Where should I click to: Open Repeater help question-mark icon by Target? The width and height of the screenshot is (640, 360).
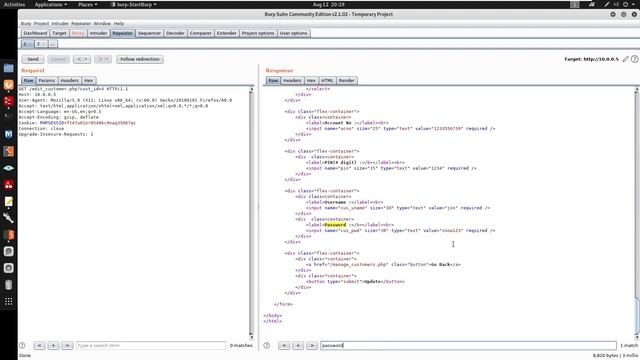634,59
